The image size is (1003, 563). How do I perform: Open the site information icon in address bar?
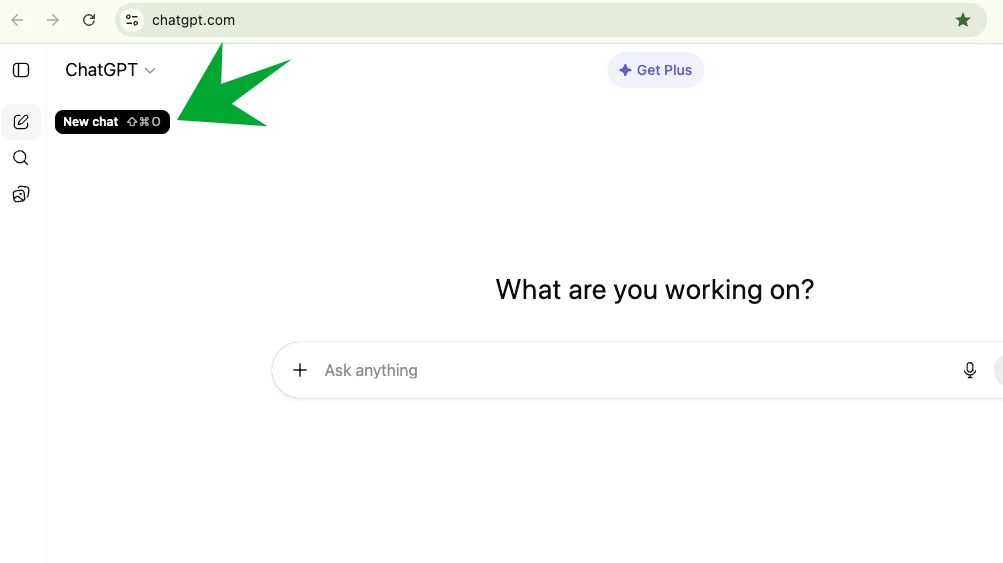tap(132, 20)
